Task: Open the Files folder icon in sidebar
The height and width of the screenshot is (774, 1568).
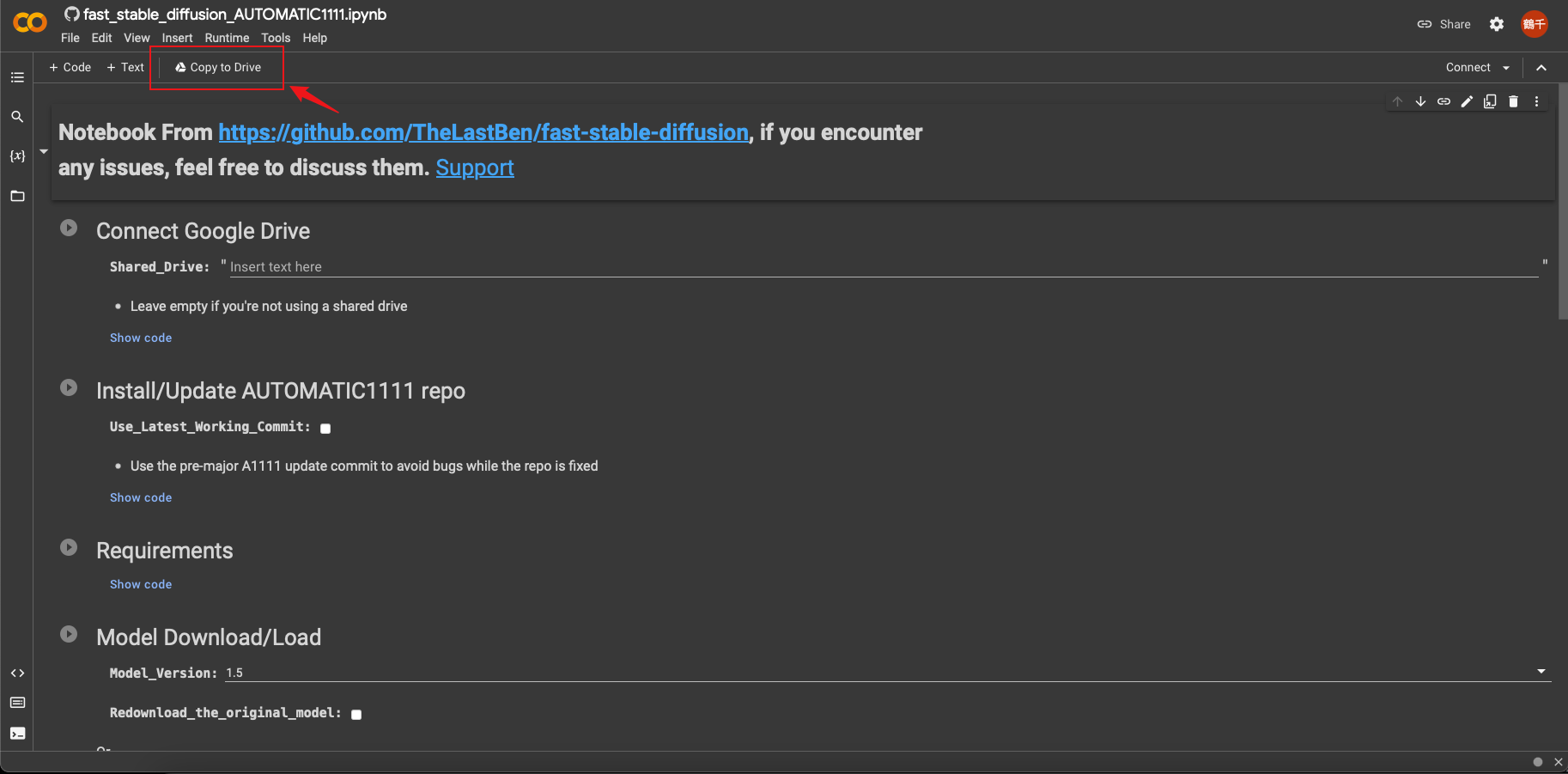Action: [17, 196]
